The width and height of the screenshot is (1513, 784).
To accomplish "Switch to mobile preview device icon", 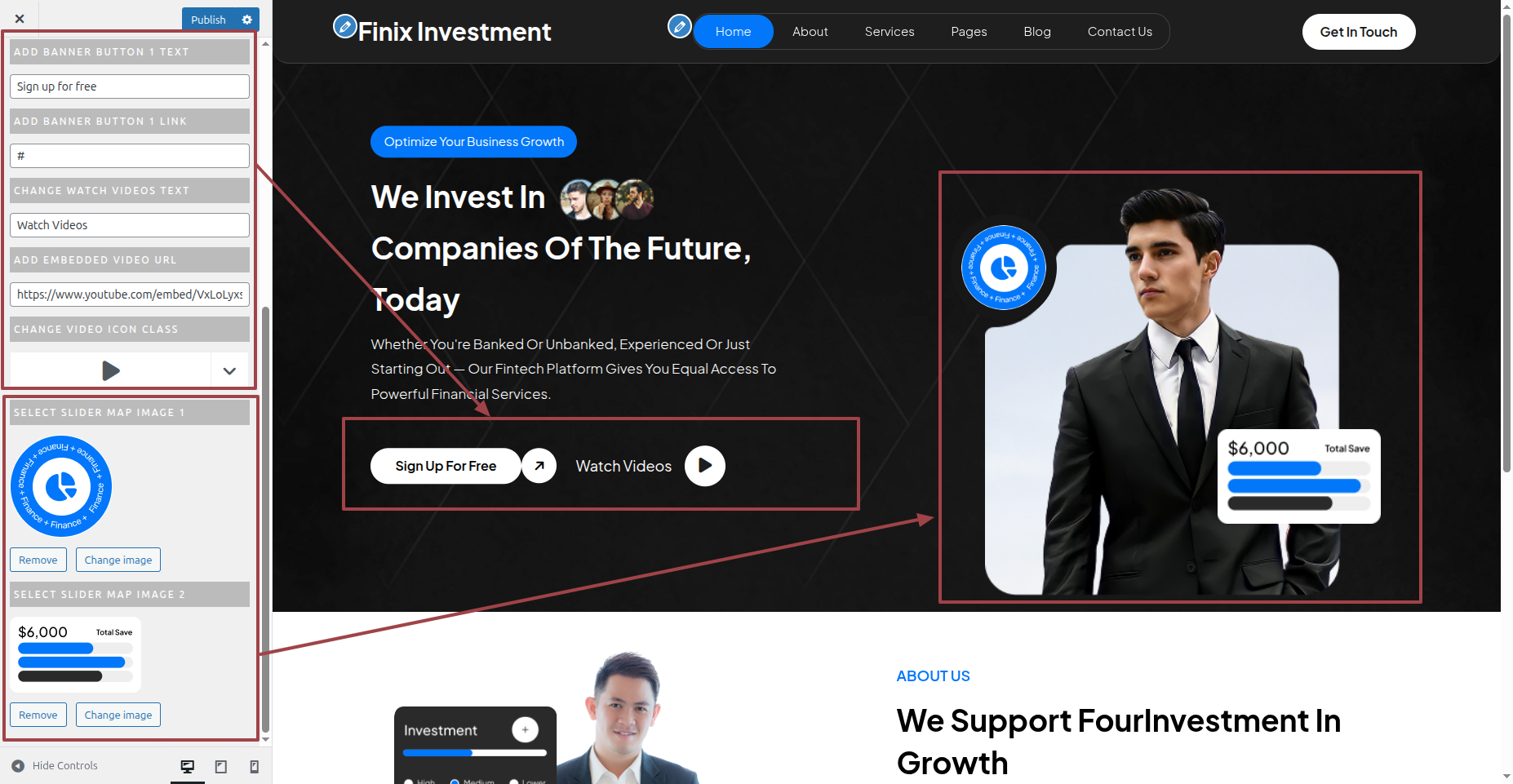I will click(255, 766).
